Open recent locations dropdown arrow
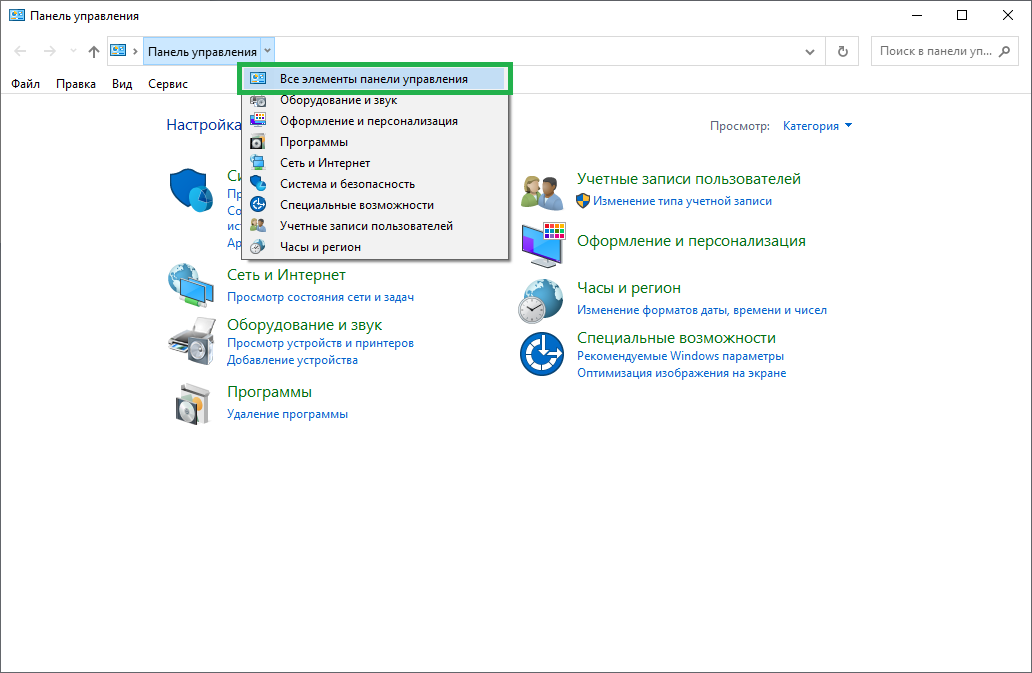Image resolution: width=1032 pixels, height=673 pixels. [x=73, y=51]
